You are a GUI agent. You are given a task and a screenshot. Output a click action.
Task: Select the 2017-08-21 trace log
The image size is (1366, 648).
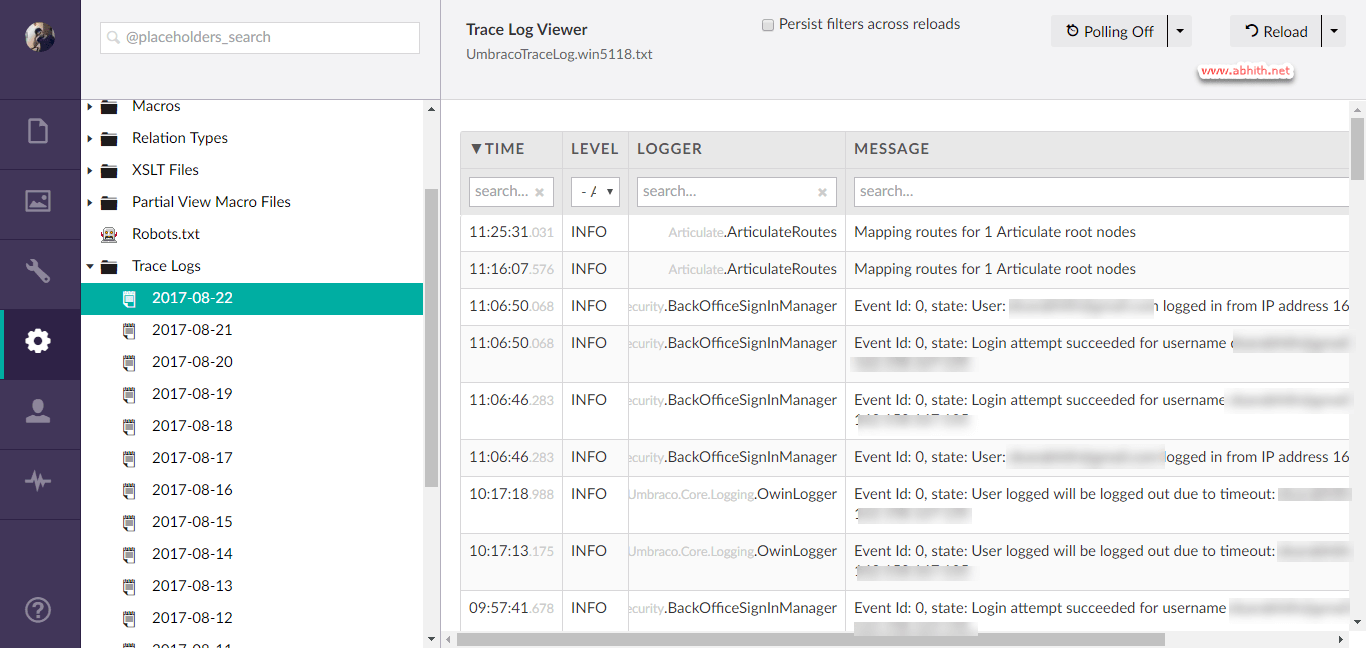tap(192, 329)
